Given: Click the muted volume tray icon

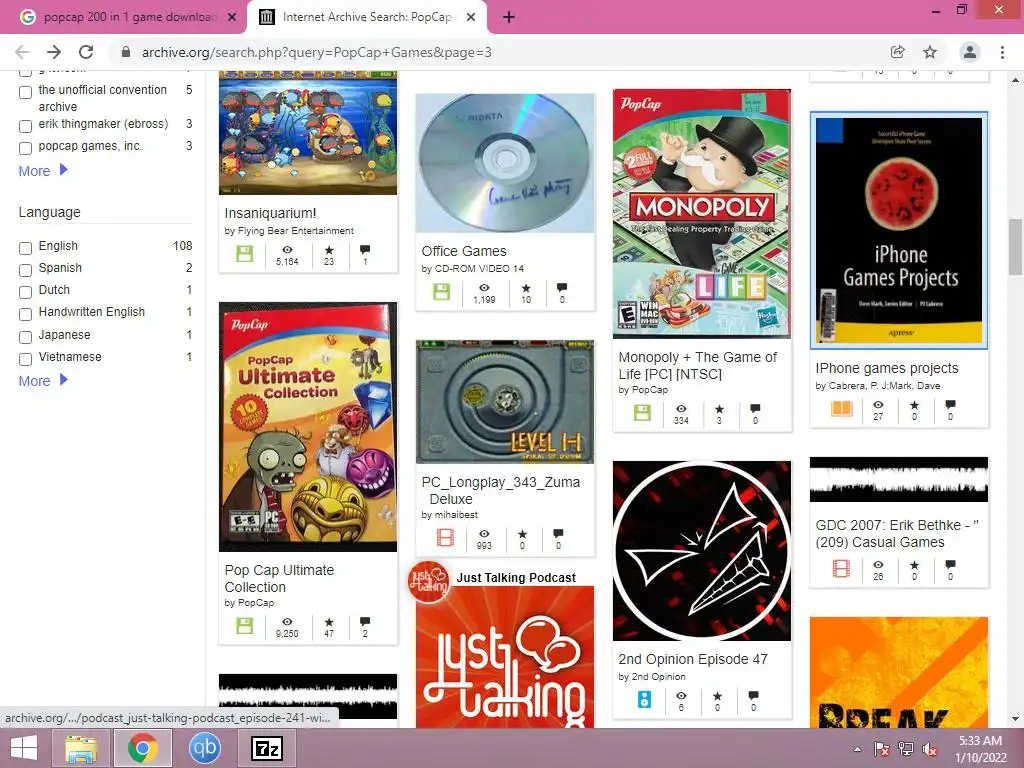Looking at the screenshot, I should 930,749.
